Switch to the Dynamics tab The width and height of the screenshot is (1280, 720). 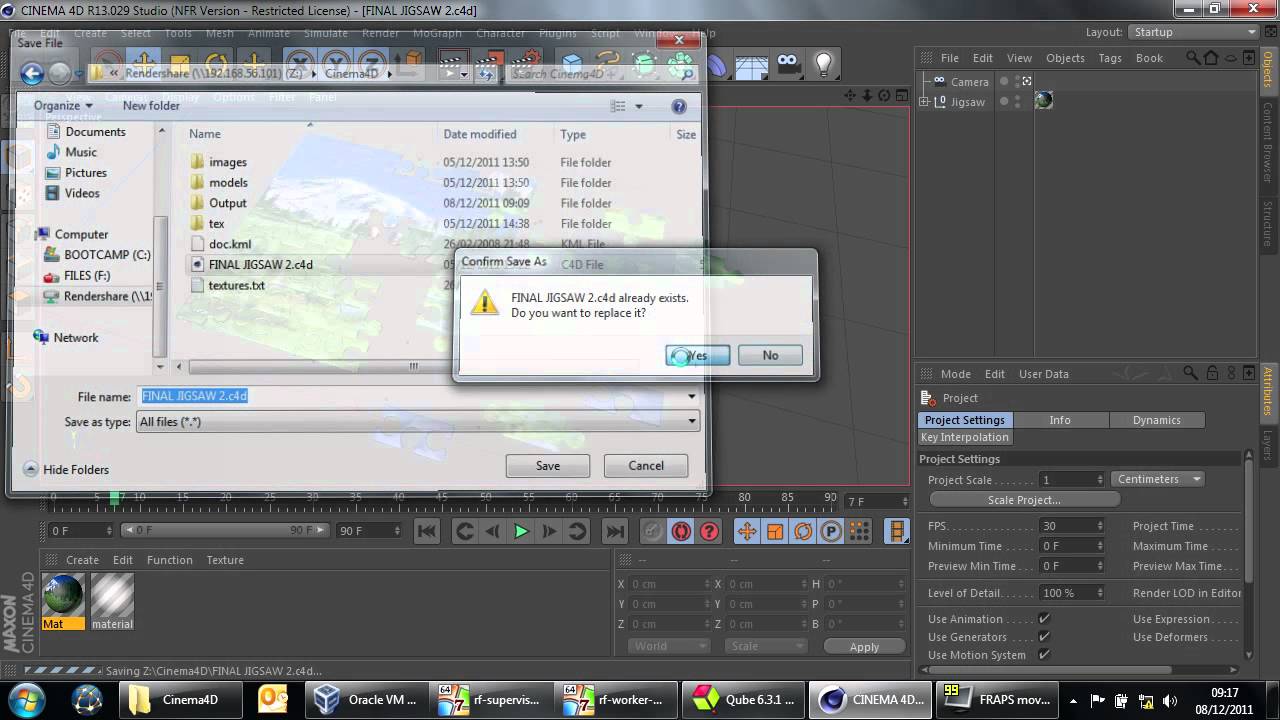1157,420
